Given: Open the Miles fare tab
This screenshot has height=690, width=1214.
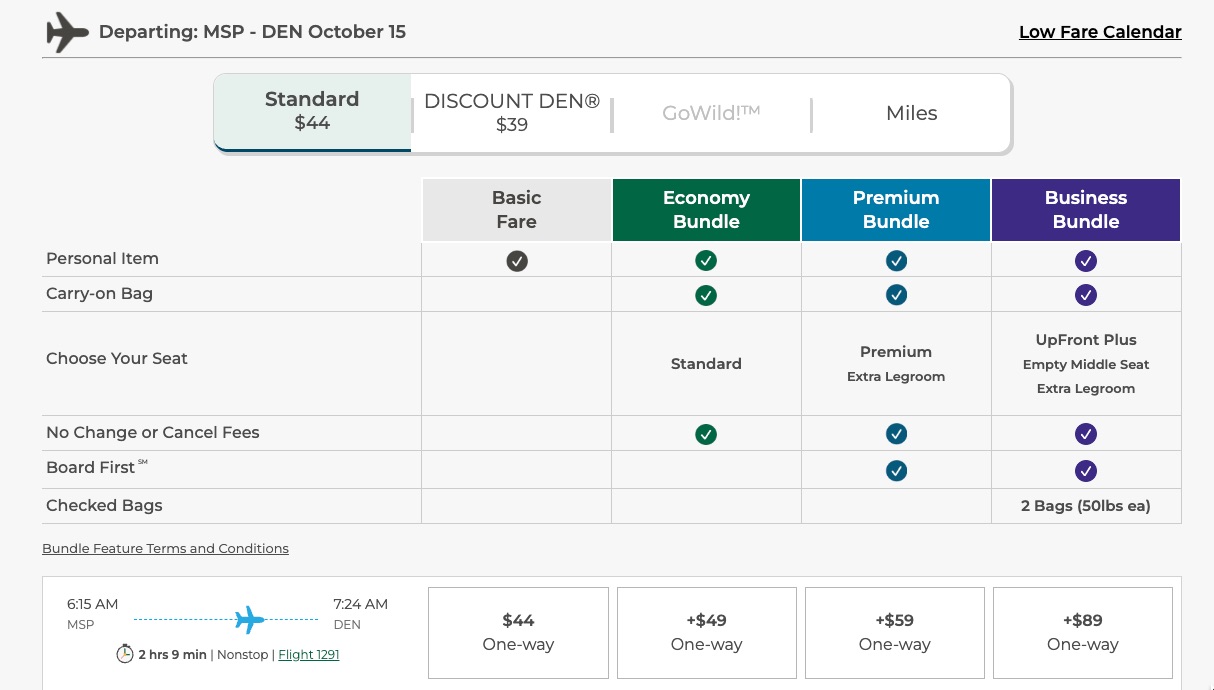Looking at the screenshot, I should pos(911,113).
